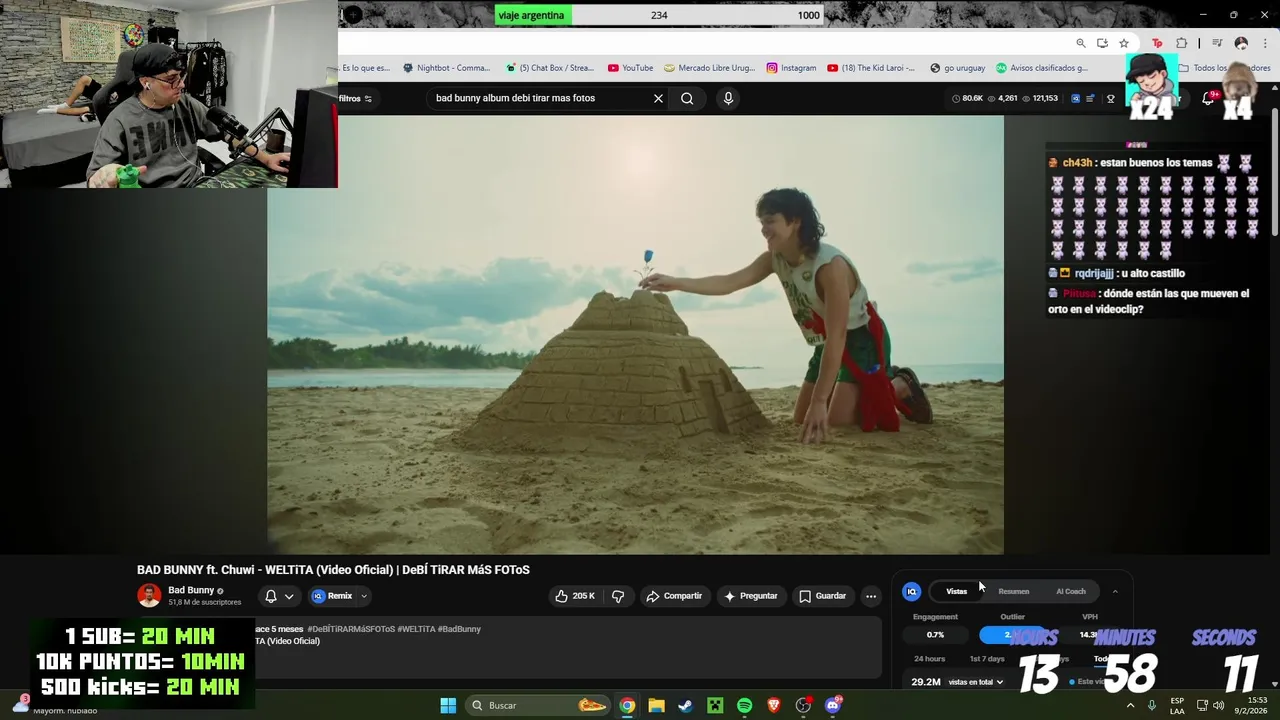Open the Chrome three-dot menu

(x=1265, y=43)
